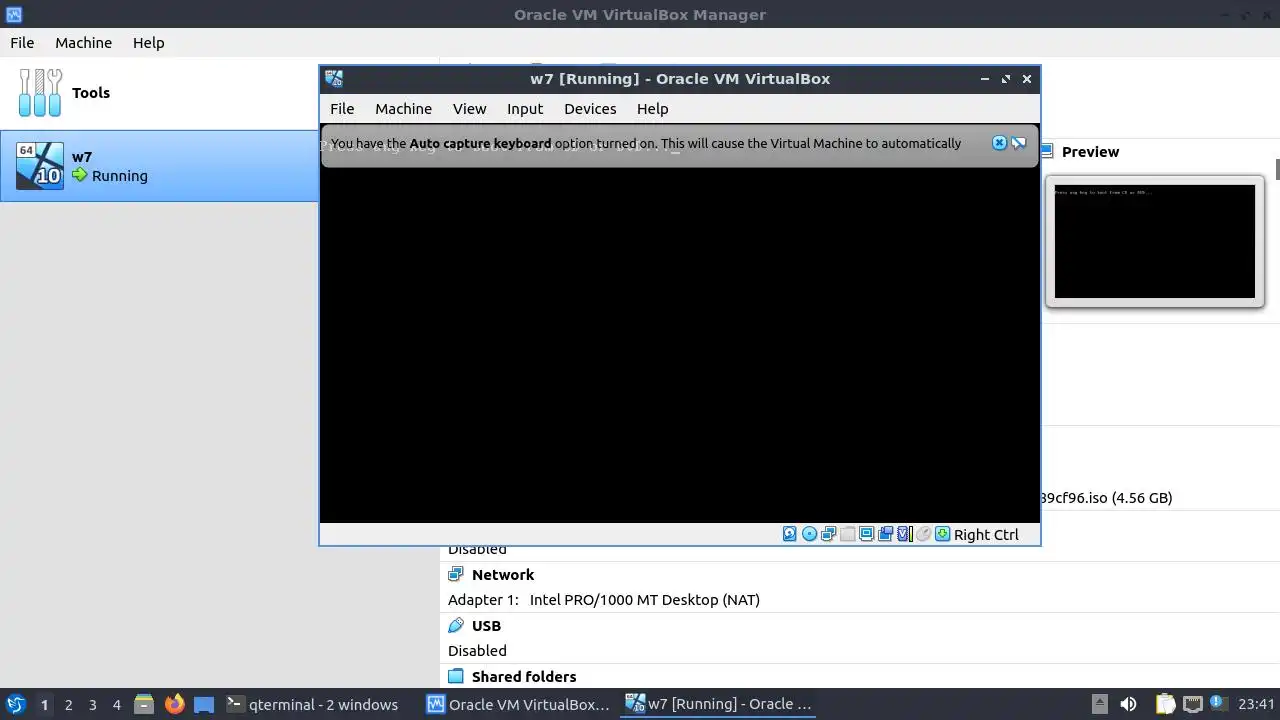
Task: Click the optical disk indicator in VM status bar
Action: click(x=809, y=534)
